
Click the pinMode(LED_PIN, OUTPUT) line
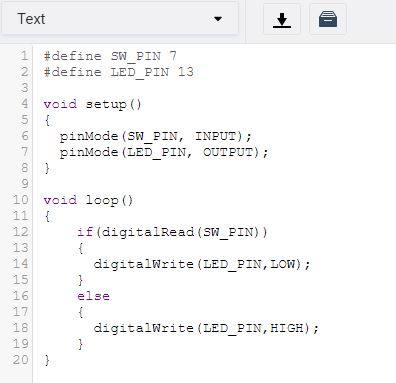[x=164, y=152]
